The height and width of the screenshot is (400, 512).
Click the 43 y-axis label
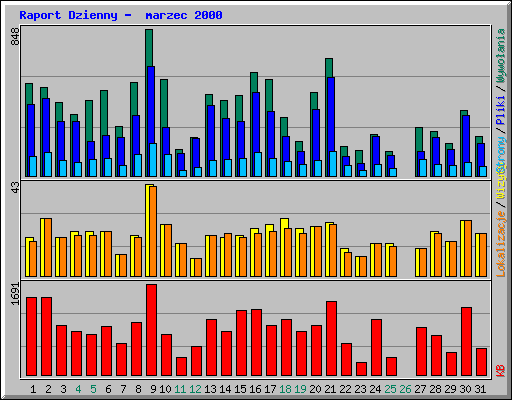tap(15, 188)
